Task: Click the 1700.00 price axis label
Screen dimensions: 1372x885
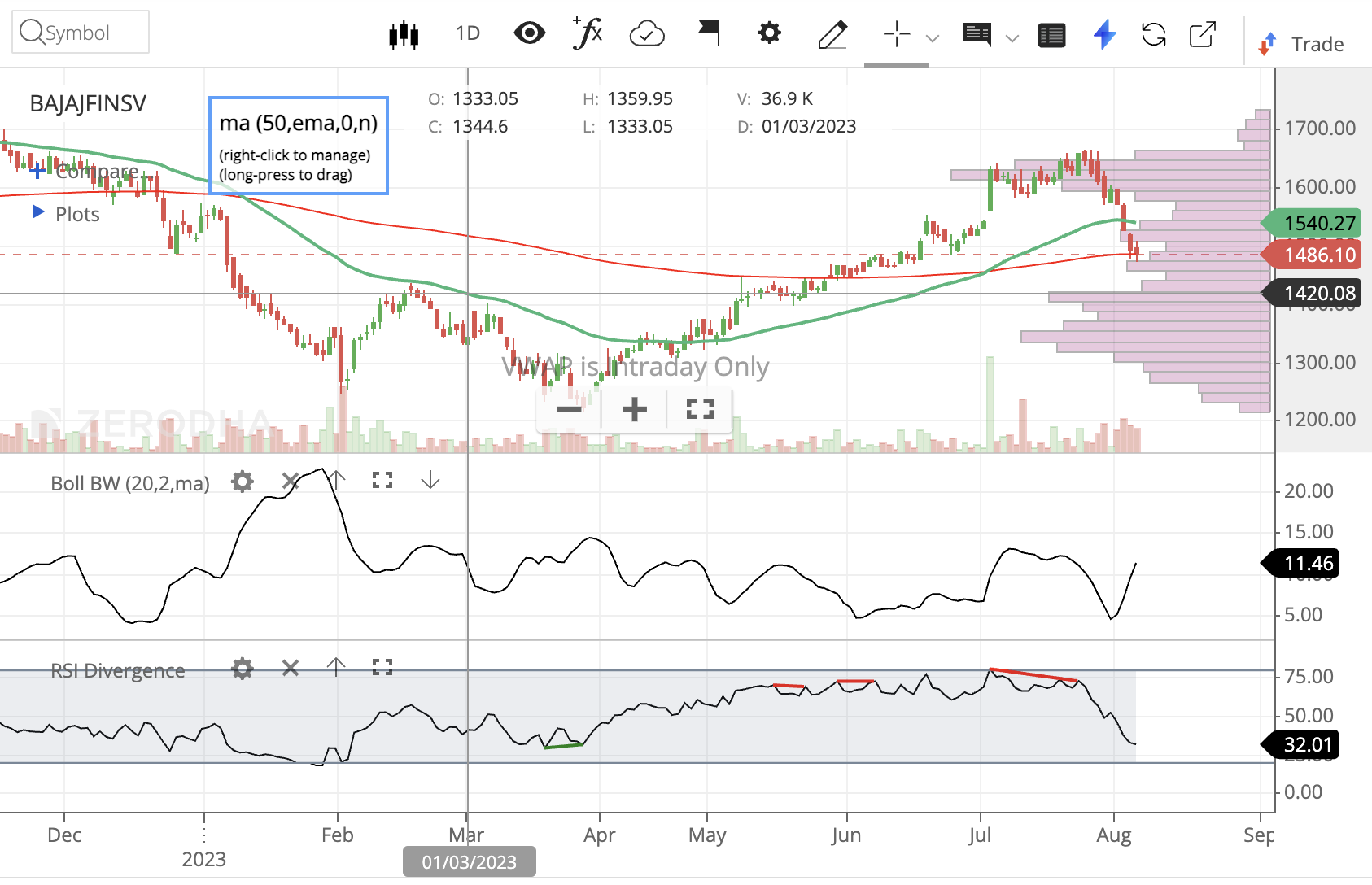Action: click(x=1320, y=128)
